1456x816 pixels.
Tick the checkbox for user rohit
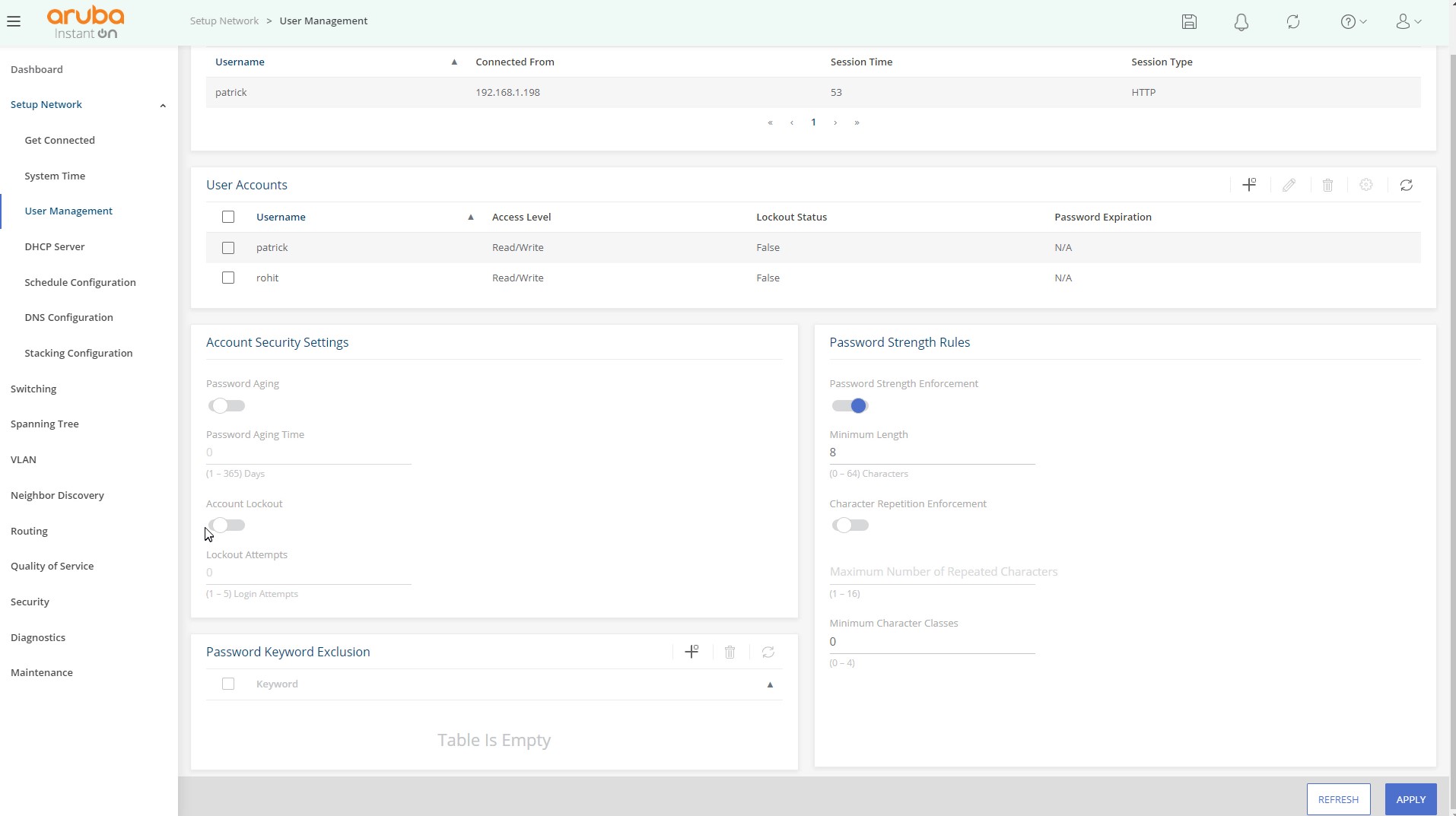pos(228,278)
